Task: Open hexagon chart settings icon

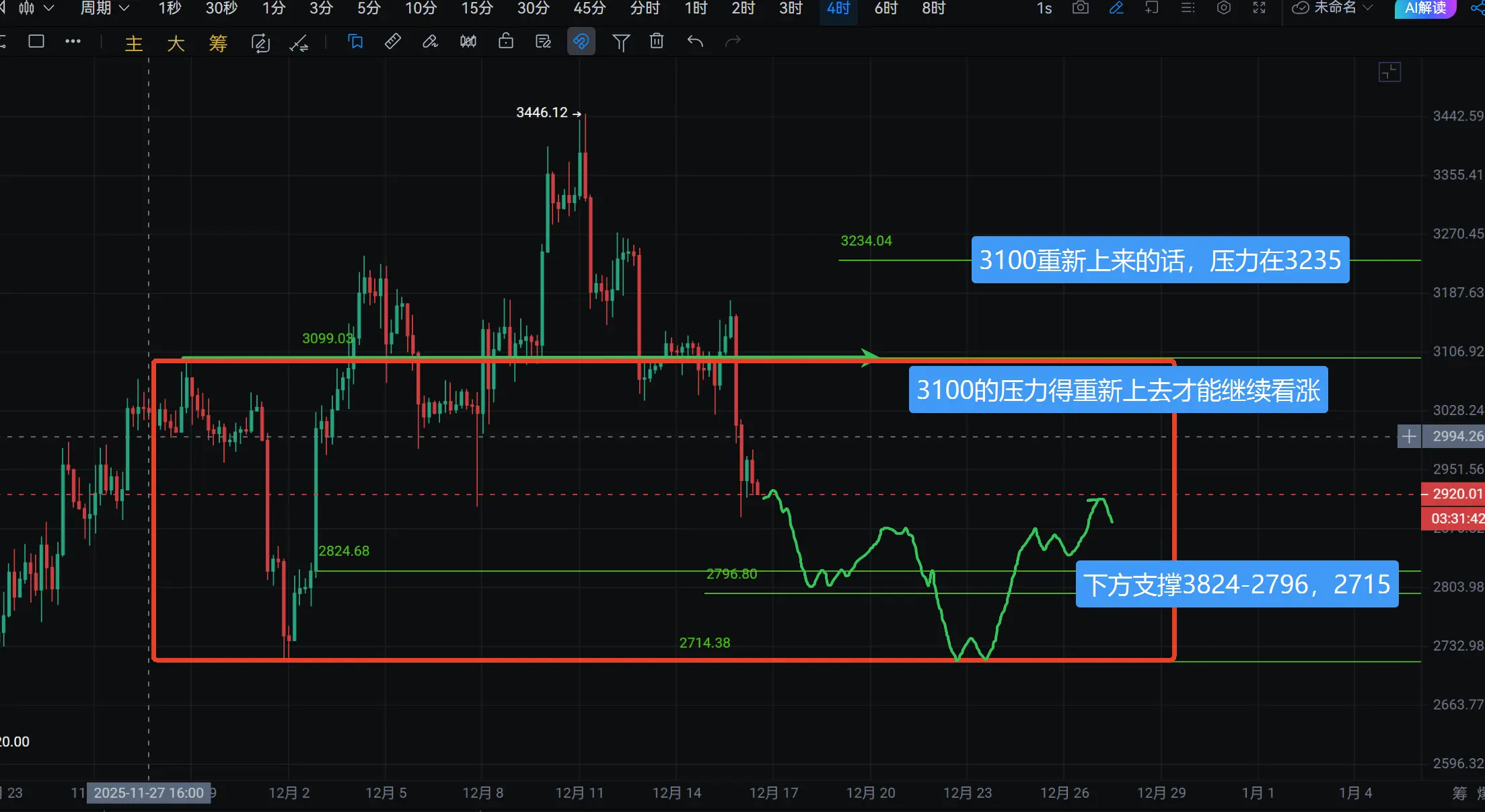Action: (x=1224, y=8)
